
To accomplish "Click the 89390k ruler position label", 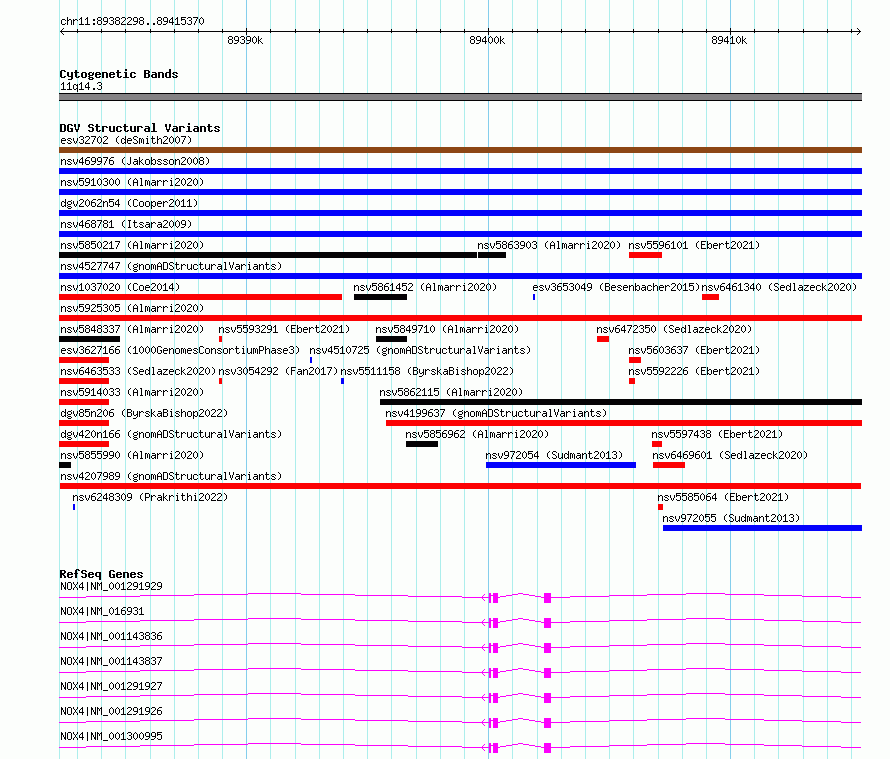I will [x=245, y=40].
